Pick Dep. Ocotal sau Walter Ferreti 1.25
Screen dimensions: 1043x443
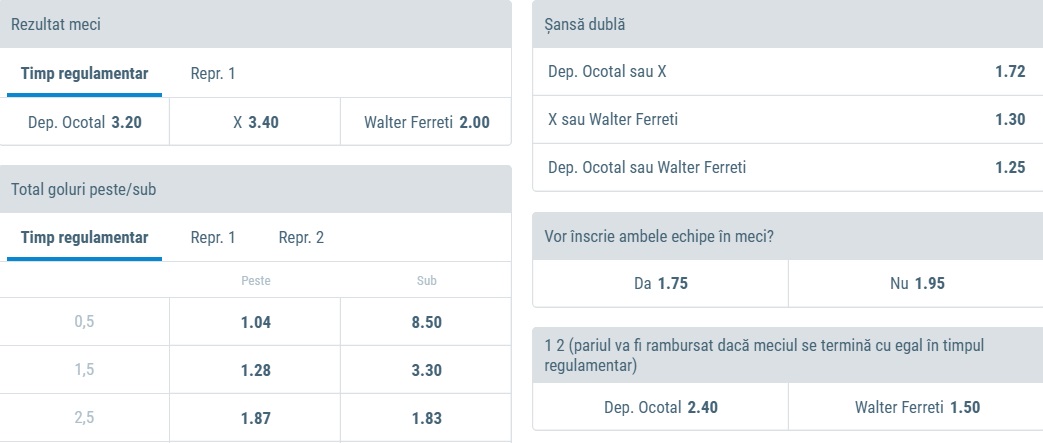(x=786, y=168)
